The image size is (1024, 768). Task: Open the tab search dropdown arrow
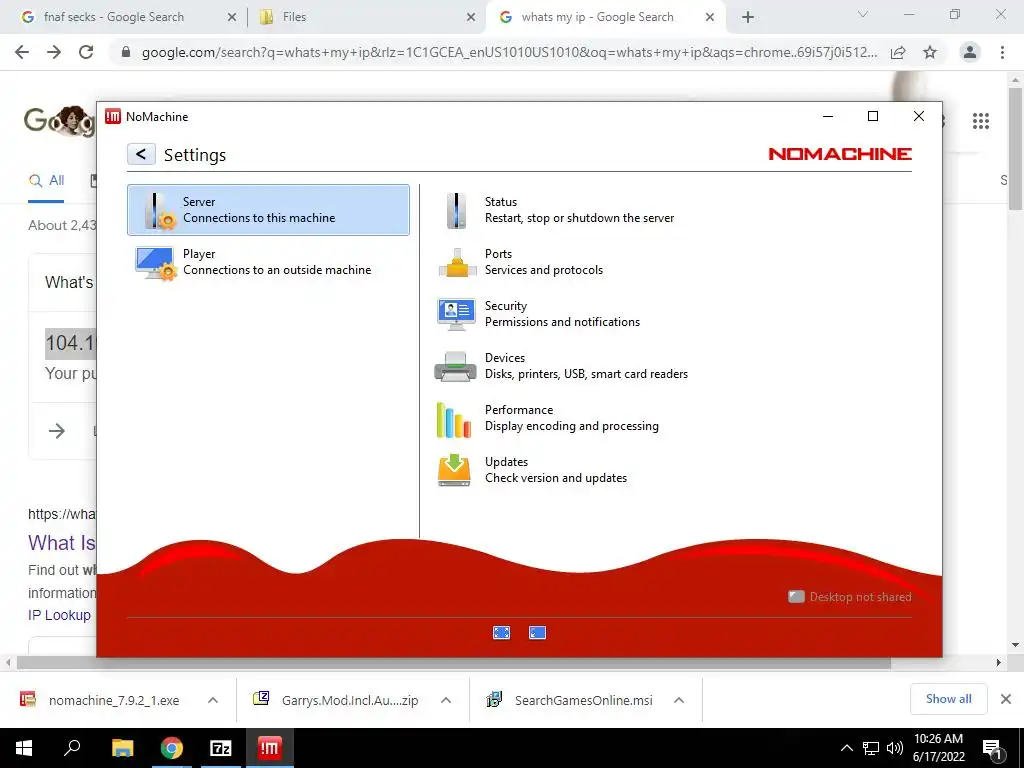click(x=863, y=14)
